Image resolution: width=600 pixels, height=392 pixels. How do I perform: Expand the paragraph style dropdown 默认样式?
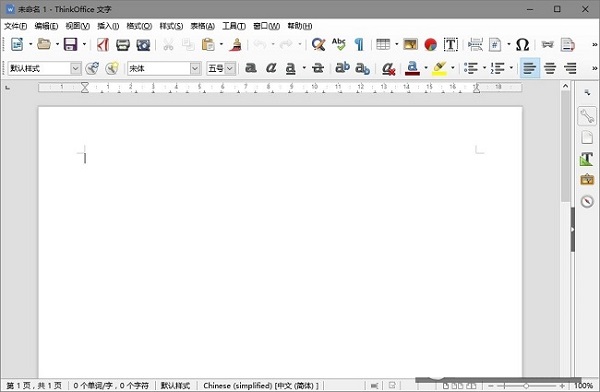point(76,69)
